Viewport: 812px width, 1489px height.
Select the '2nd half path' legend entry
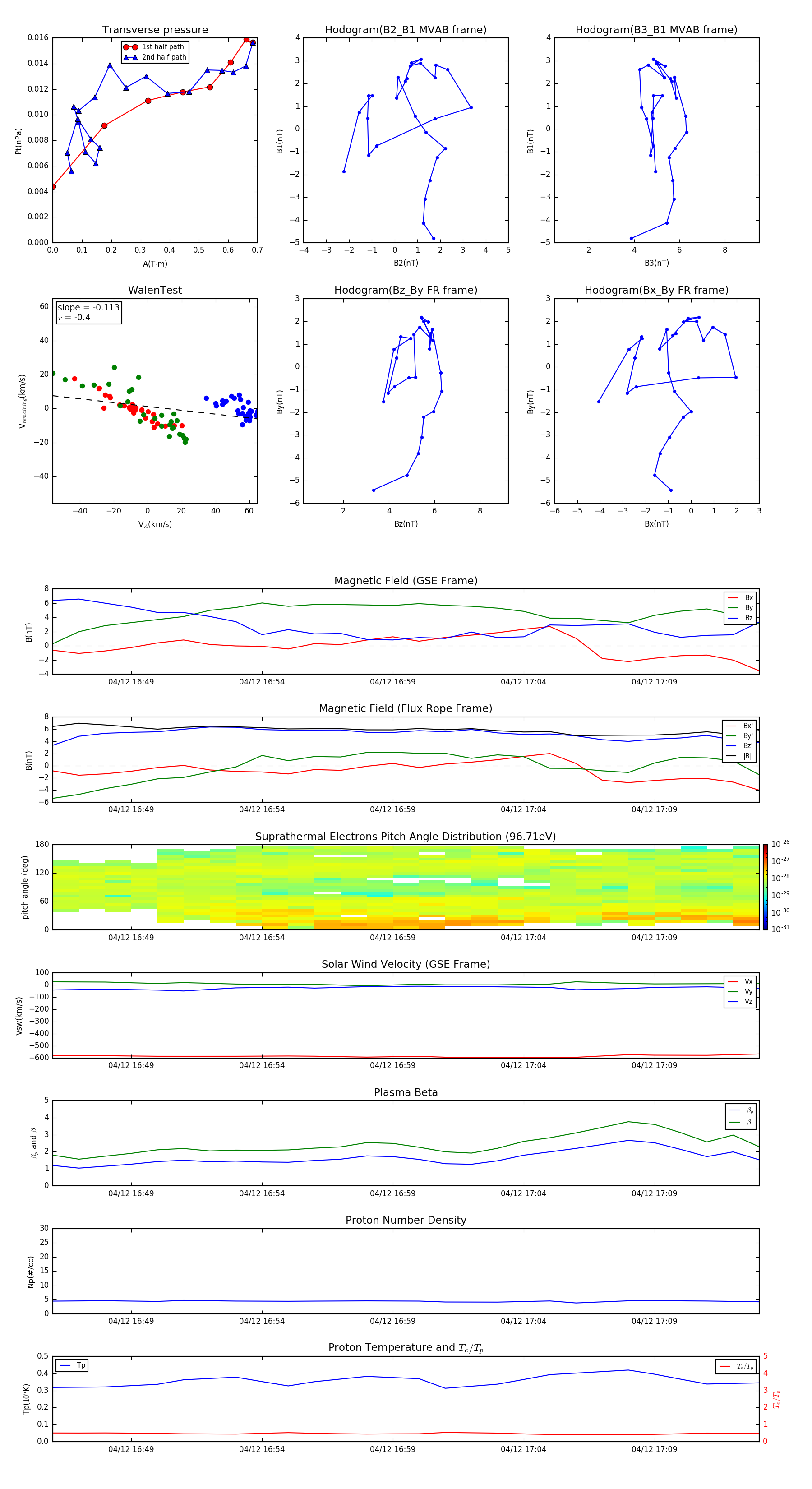(154, 57)
